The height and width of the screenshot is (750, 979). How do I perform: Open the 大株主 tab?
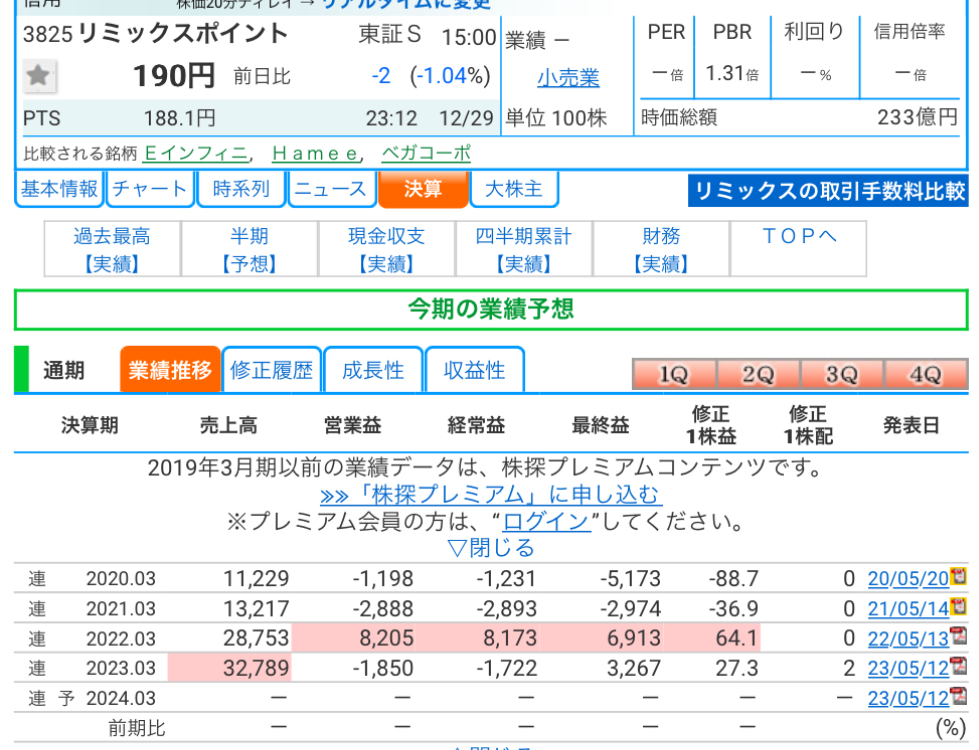pos(513,189)
